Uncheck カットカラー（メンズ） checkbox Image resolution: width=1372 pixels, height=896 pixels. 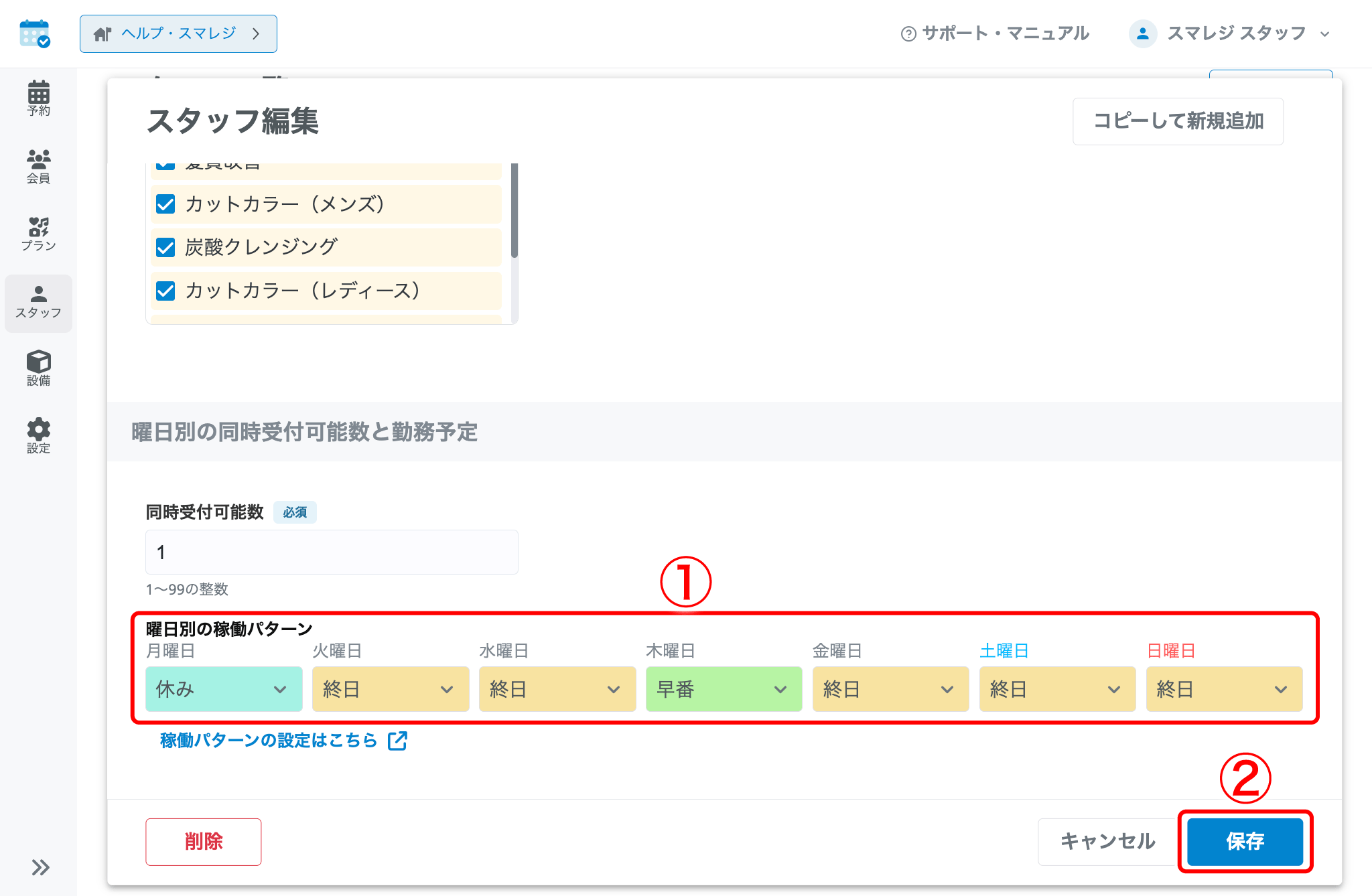[x=165, y=204]
